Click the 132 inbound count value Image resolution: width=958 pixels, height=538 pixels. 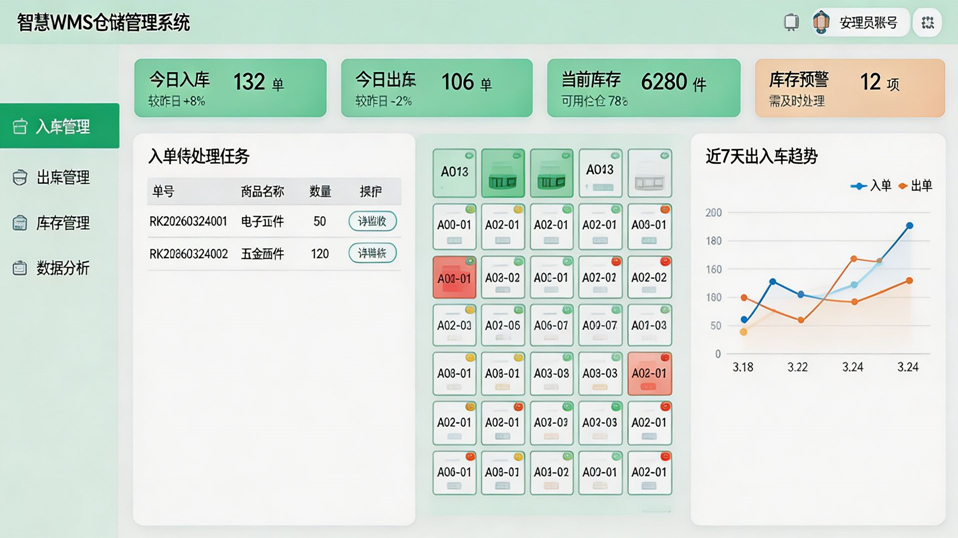point(249,82)
